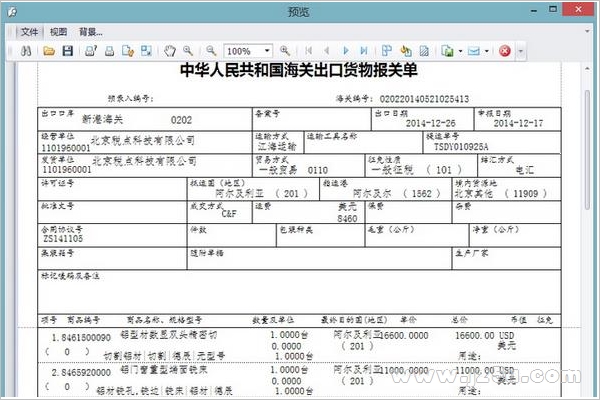Open page setup icon

tap(128, 51)
